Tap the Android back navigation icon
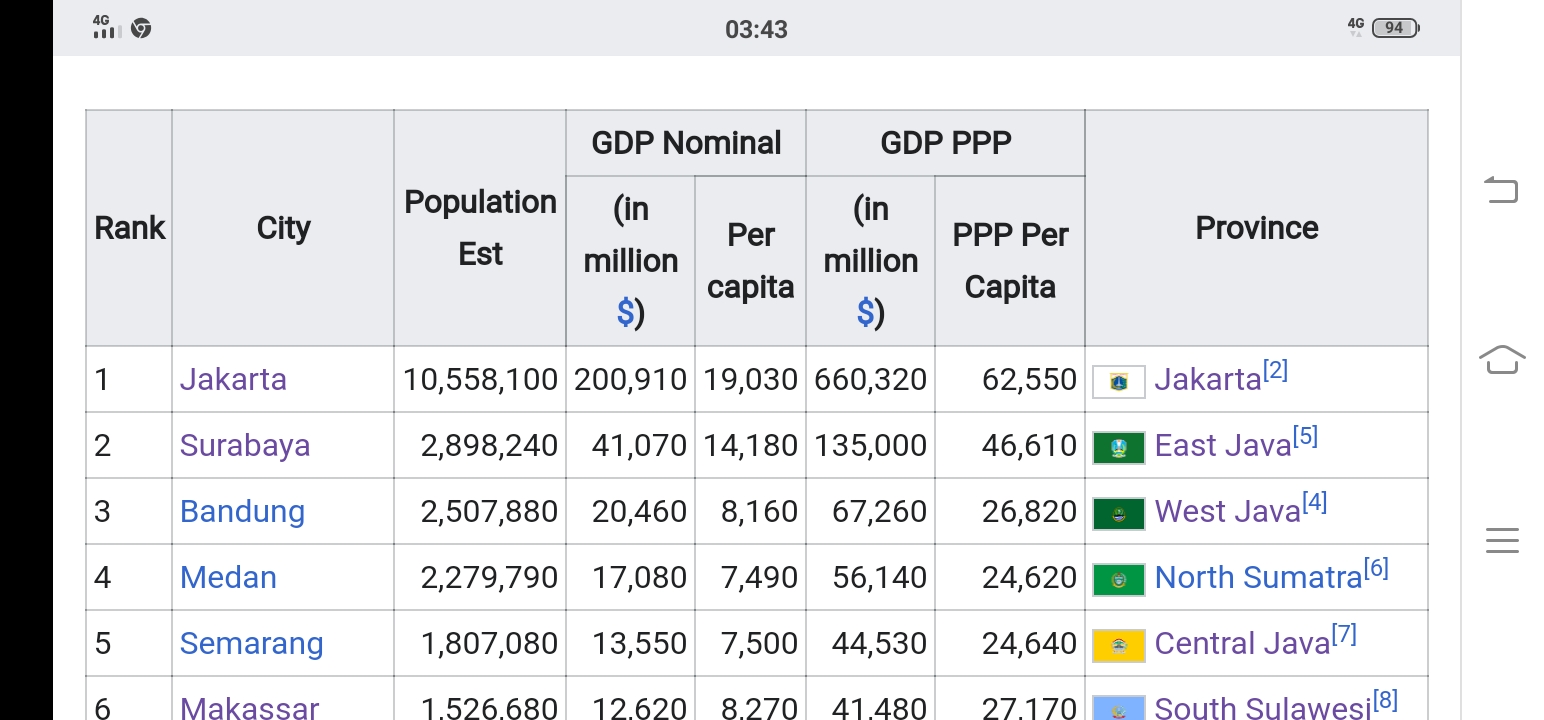 1501,189
